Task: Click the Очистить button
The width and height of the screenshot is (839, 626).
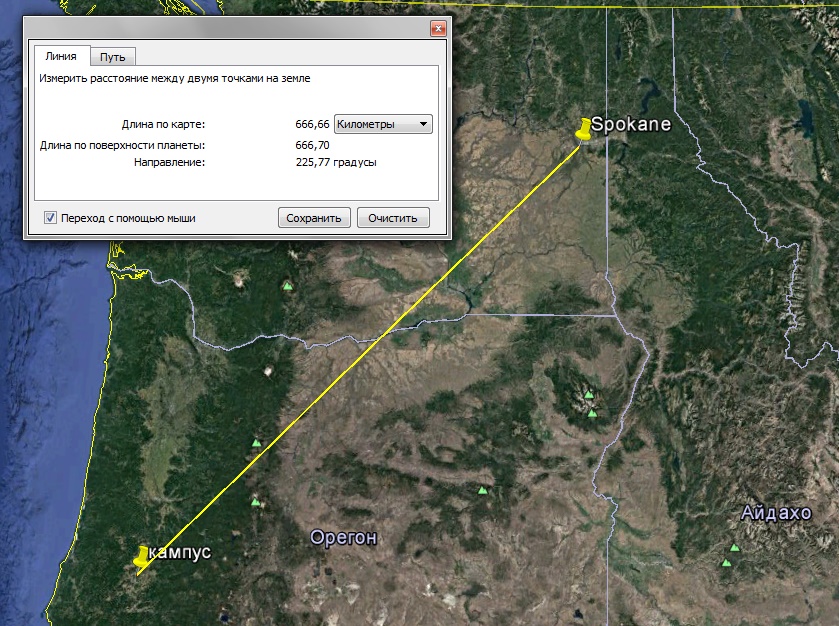Action: pyautogui.click(x=393, y=218)
